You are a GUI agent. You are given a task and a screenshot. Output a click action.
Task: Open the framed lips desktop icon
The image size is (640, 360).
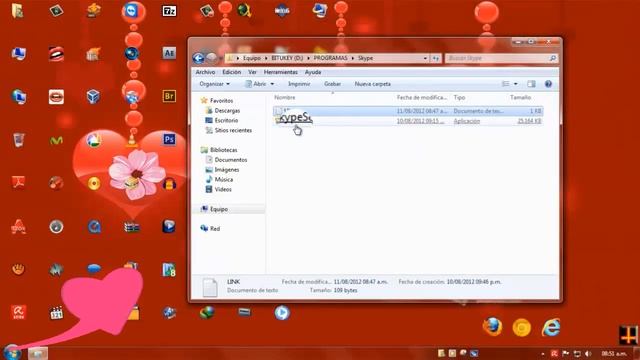click(x=56, y=97)
